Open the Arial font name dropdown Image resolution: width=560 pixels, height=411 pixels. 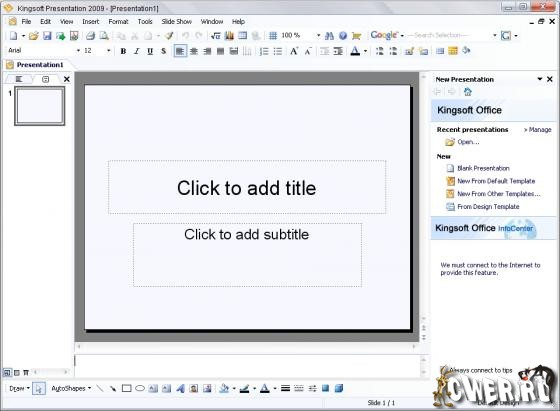tap(78, 51)
